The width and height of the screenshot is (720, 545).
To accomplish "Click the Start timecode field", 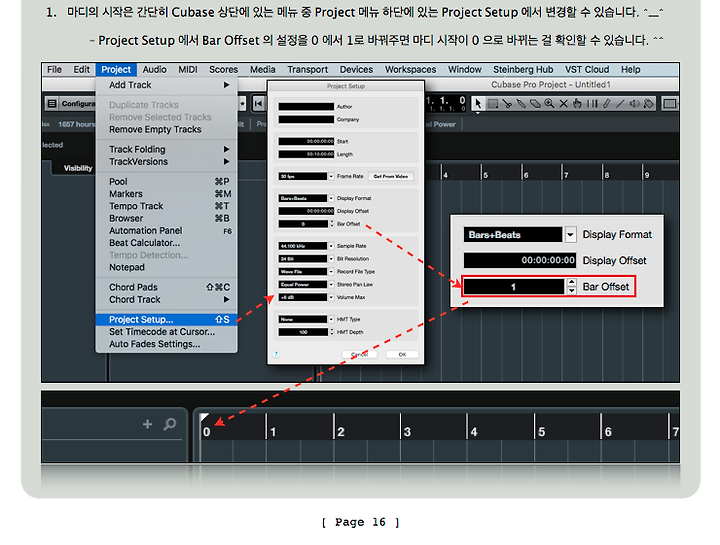I will pyautogui.click(x=306, y=141).
